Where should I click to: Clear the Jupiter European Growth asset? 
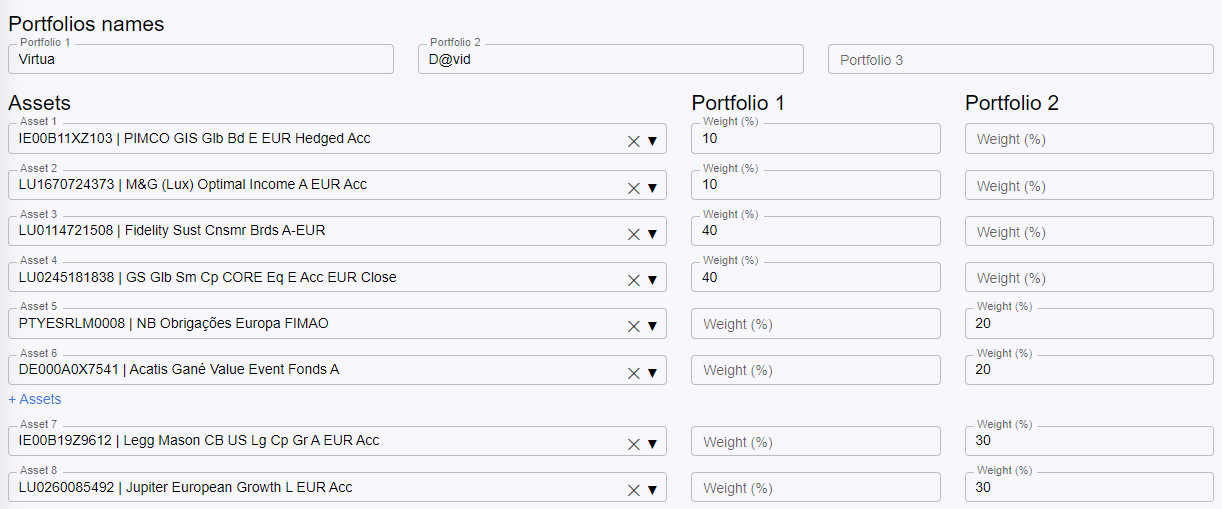633,489
